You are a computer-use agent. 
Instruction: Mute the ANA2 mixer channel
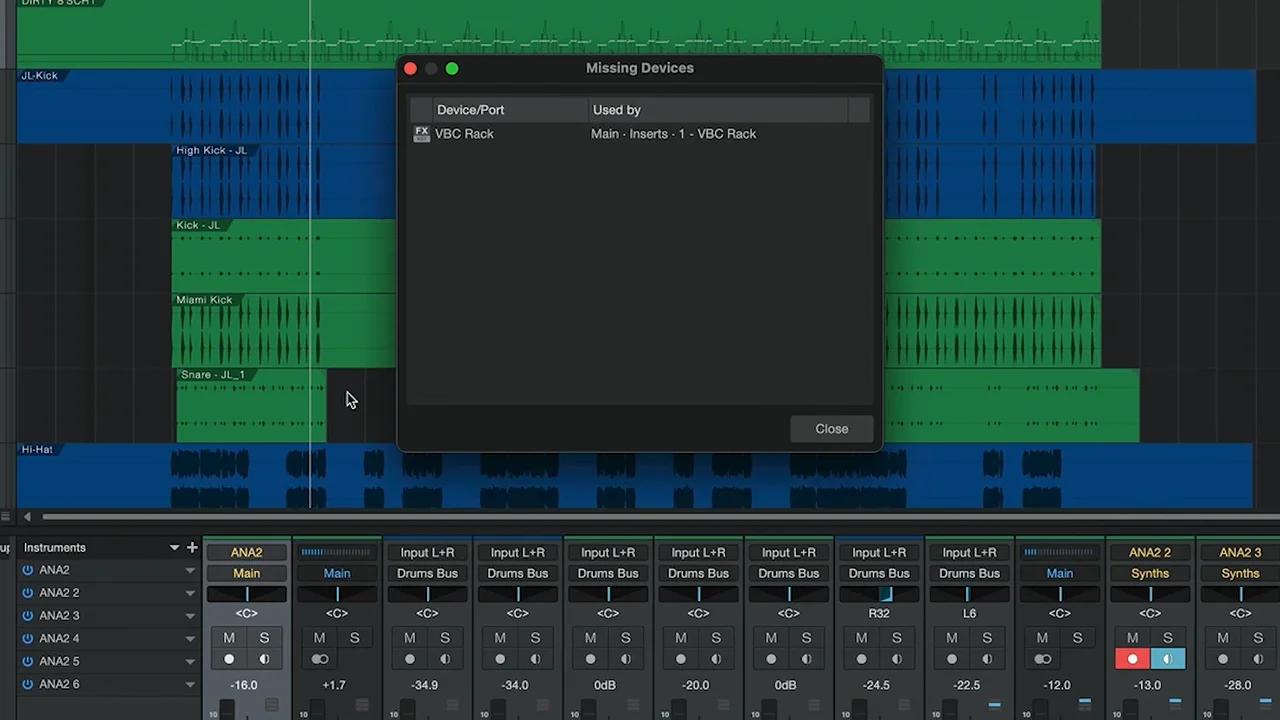coord(229,638)
